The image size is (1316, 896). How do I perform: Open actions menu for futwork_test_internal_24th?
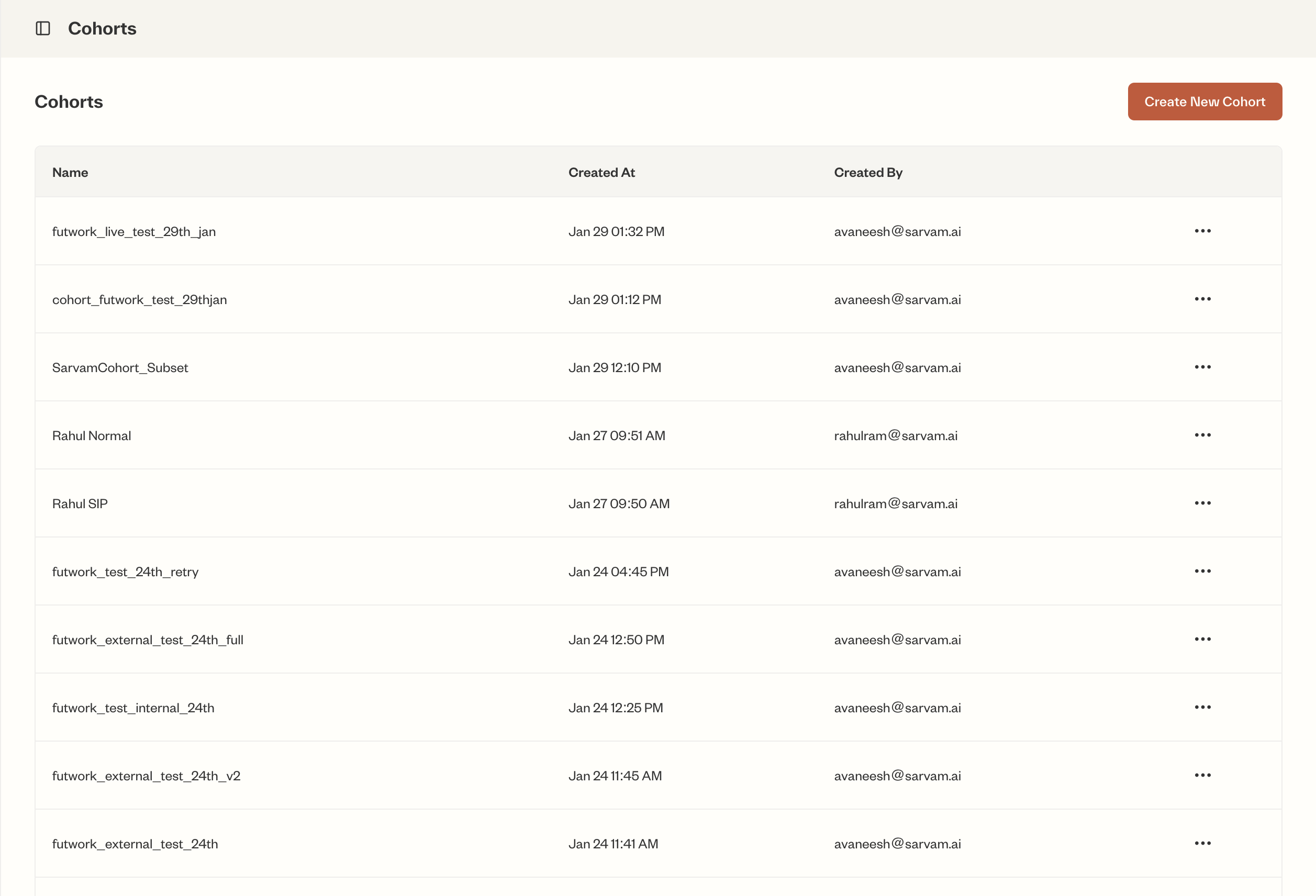point(1202,707)
